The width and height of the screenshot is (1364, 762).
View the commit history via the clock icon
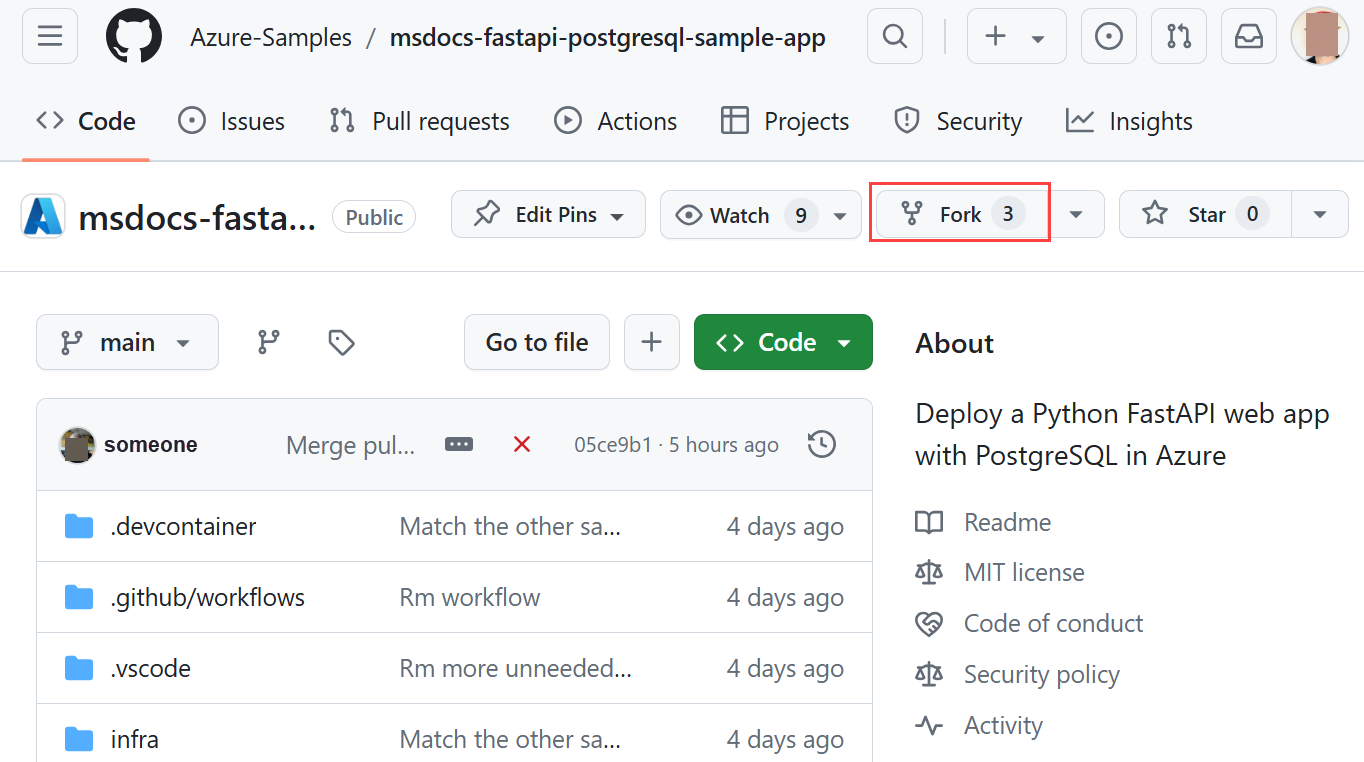822,444
